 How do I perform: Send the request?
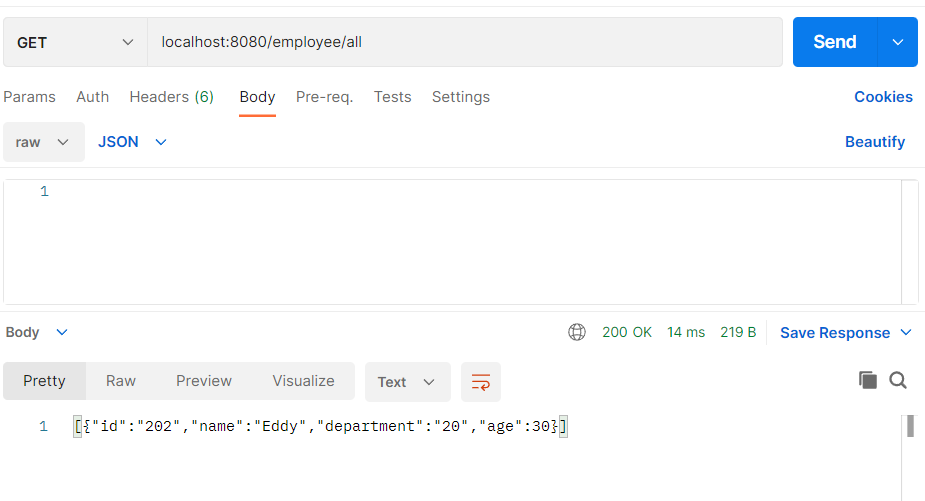(x=835, y=42)
